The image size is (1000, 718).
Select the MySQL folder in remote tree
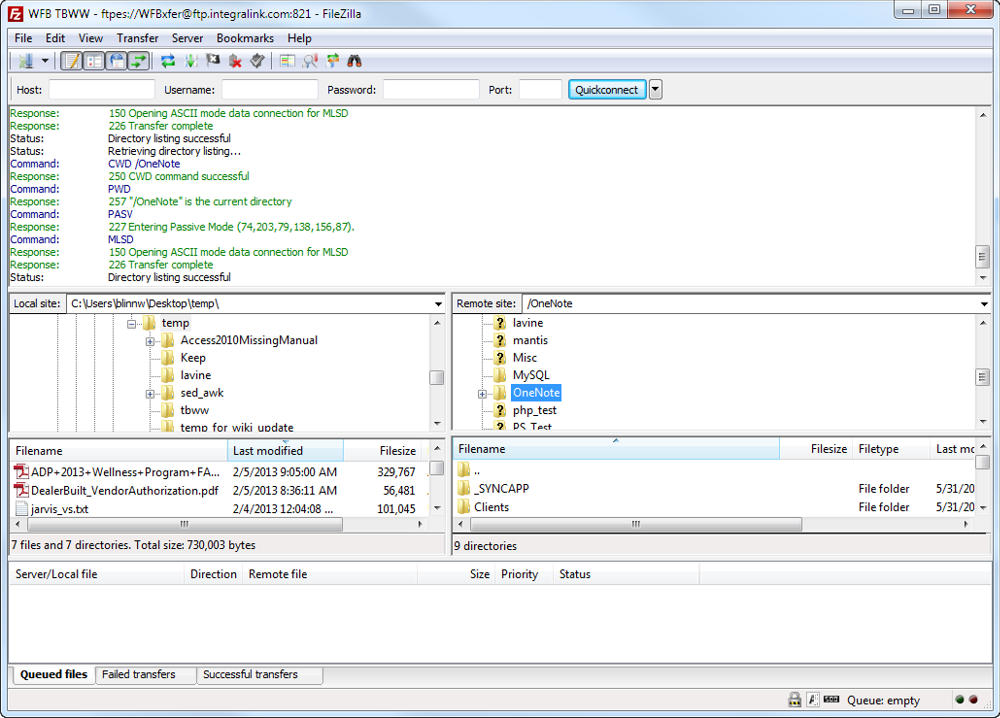coord(531,375)
